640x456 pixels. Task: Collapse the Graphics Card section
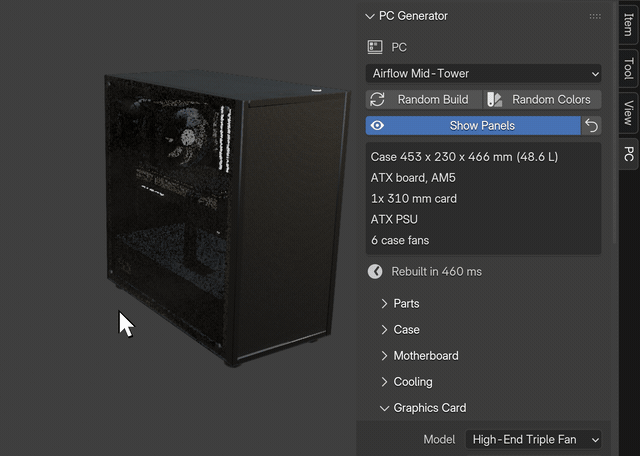pos(423,408)
